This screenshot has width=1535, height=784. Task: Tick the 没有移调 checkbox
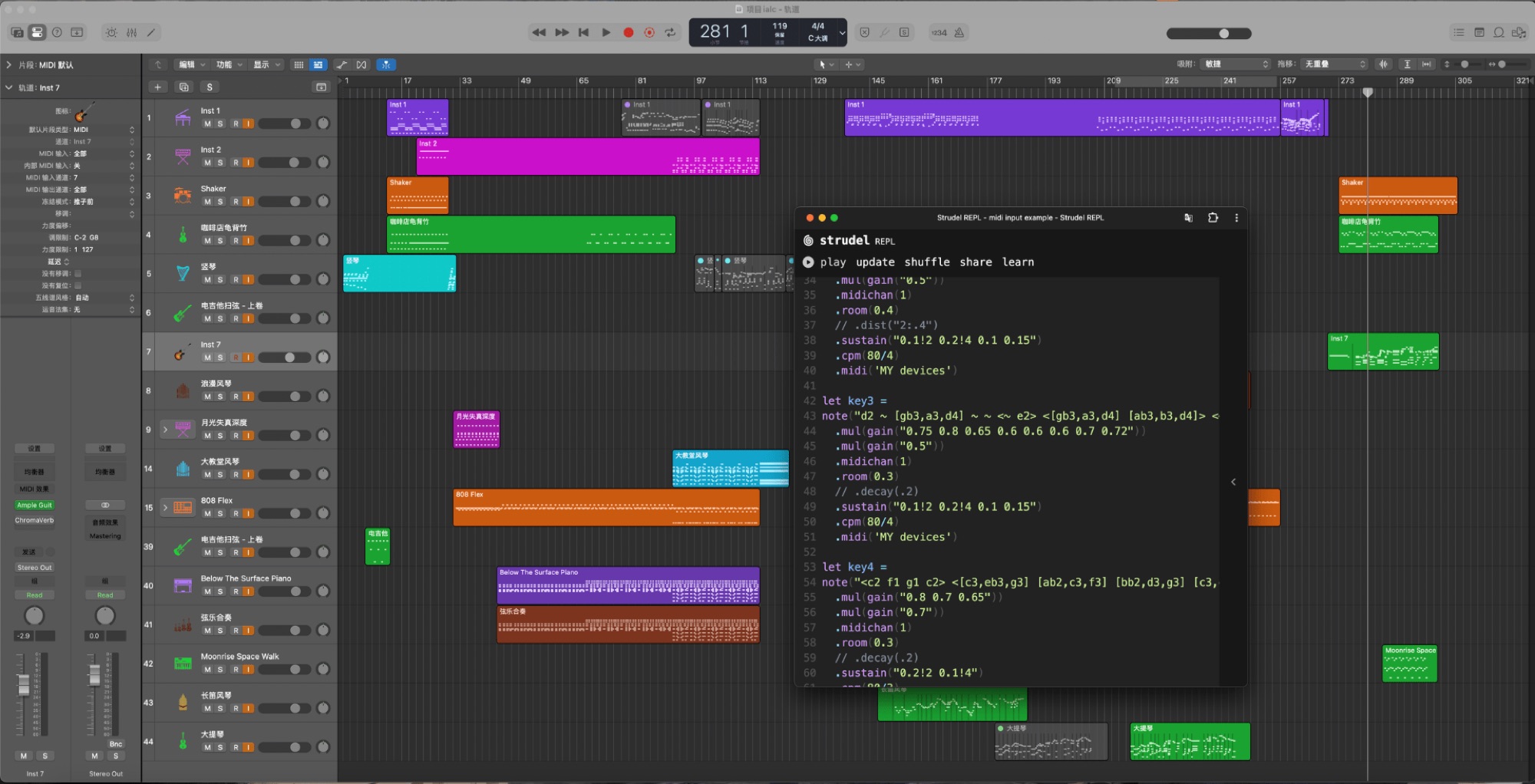[x=78, y=273]
